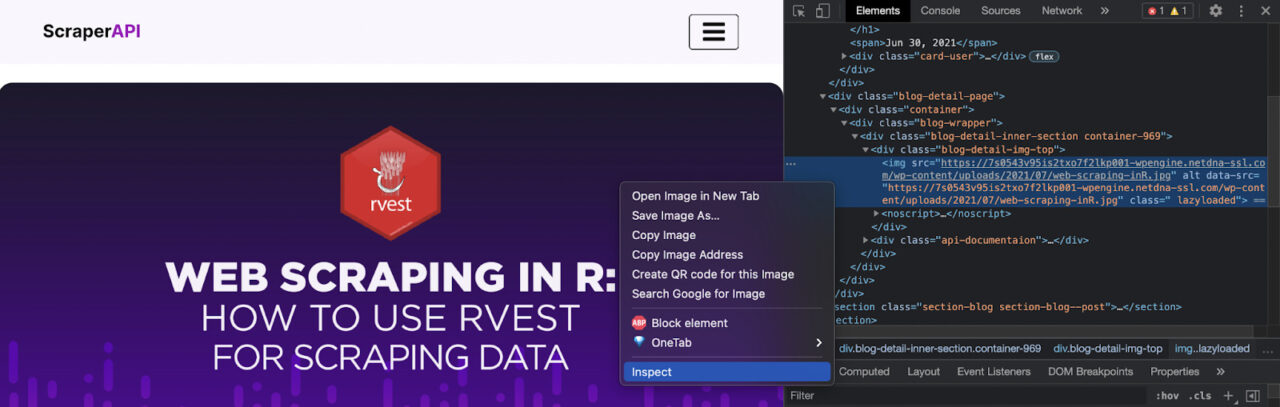
Task: Expand the api-documentaion div
Action: [867, 240]
